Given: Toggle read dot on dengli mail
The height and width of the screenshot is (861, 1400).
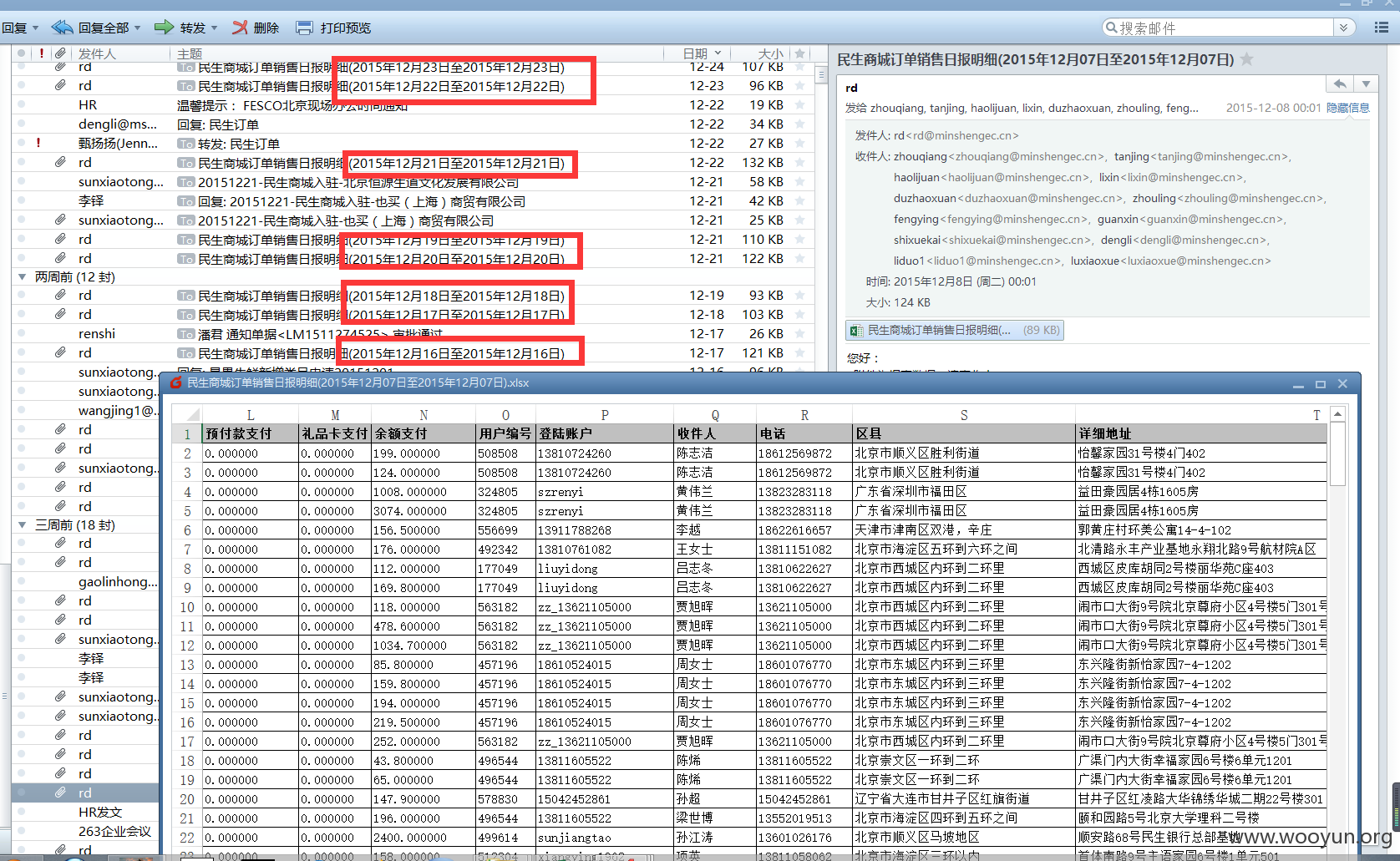Looking at the screenshot, I should coord(21,124).
